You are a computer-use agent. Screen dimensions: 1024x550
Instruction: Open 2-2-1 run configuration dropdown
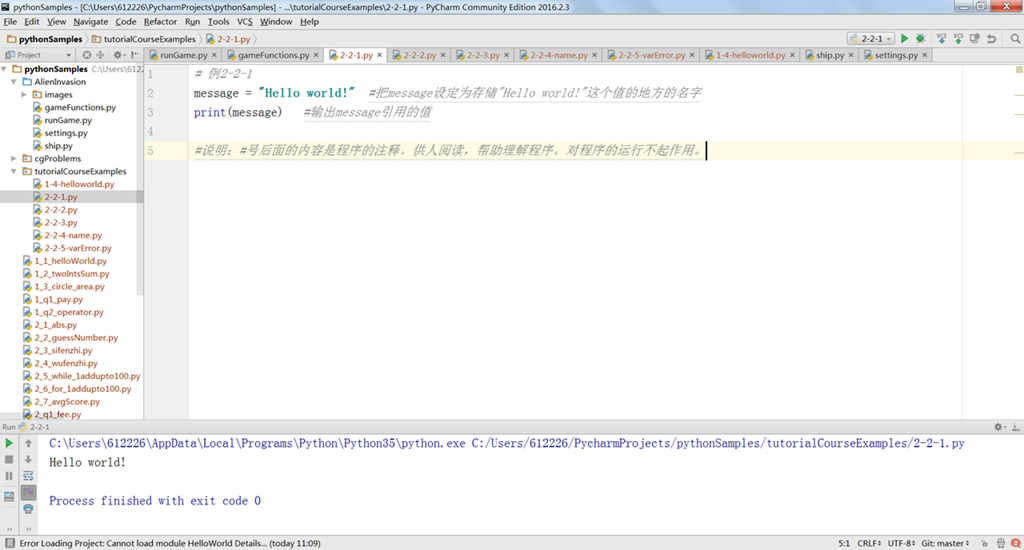point(871,39)
